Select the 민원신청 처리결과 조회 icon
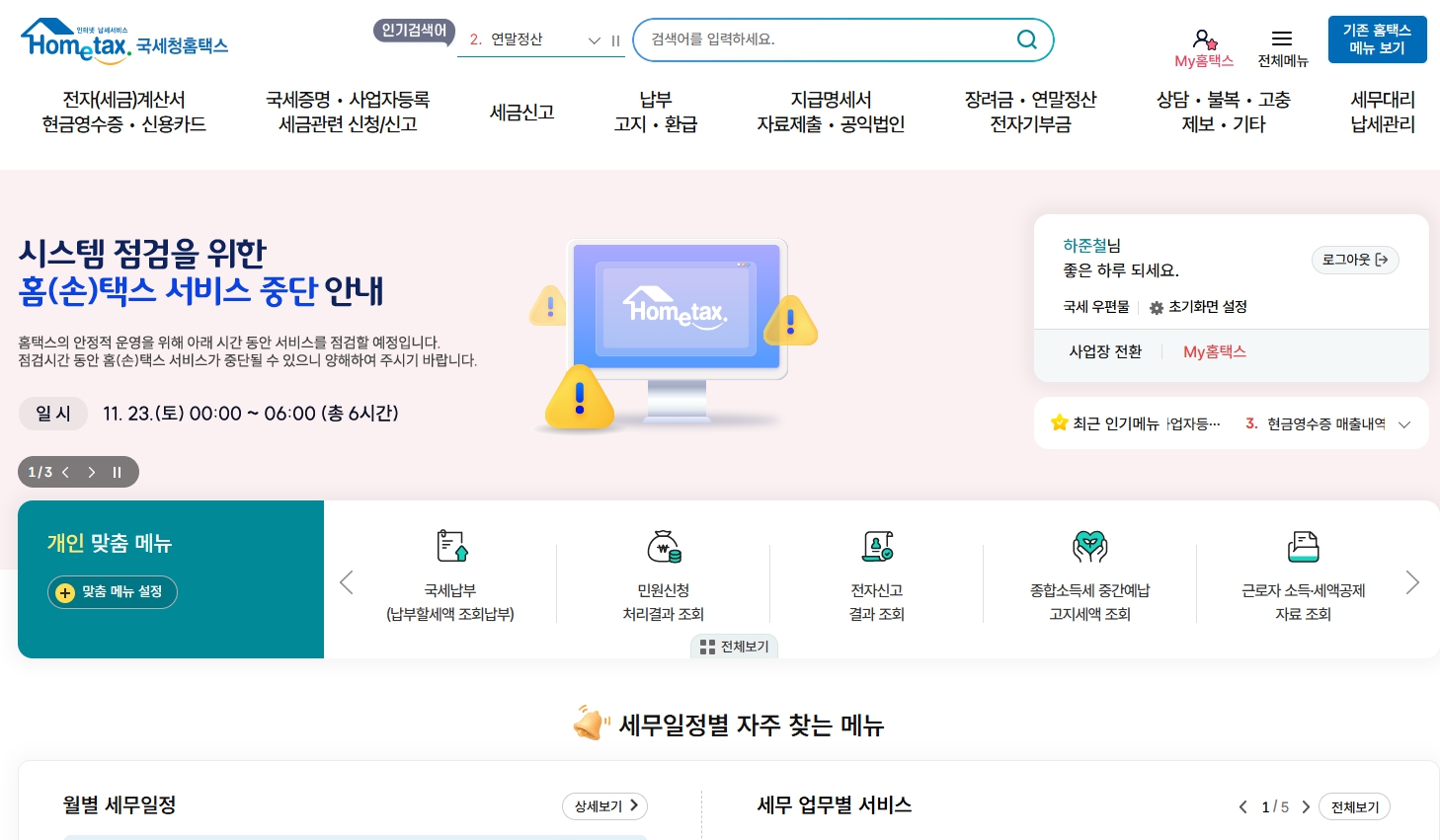This screenshot has width=1440, height=840. (x=663, y=577)
